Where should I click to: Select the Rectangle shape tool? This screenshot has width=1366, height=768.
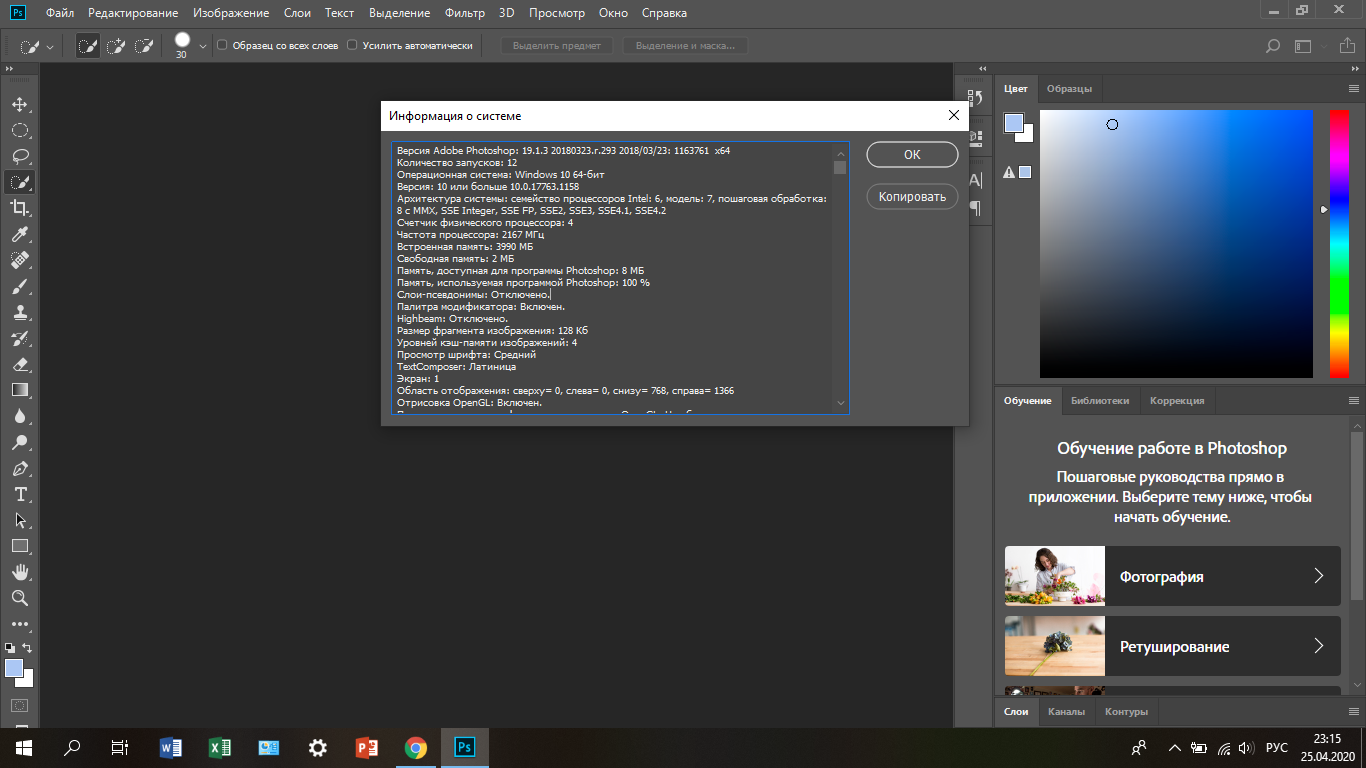(x=19, y=546)
